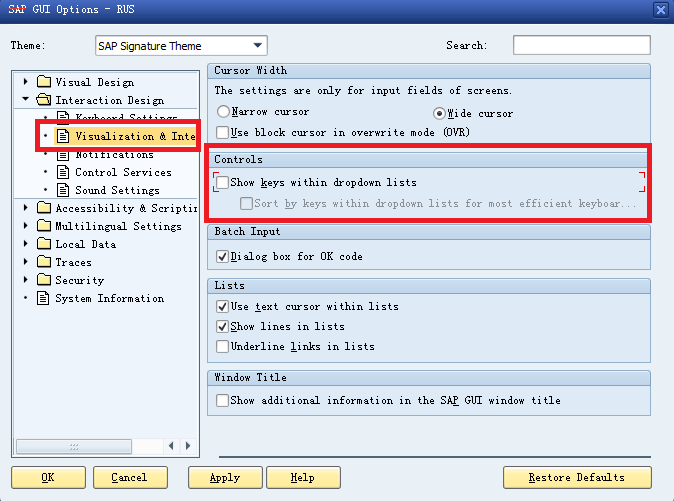Screen dimensions: 674x501
Task: Click the tree scroll right arrow
Action: (188, 446)
